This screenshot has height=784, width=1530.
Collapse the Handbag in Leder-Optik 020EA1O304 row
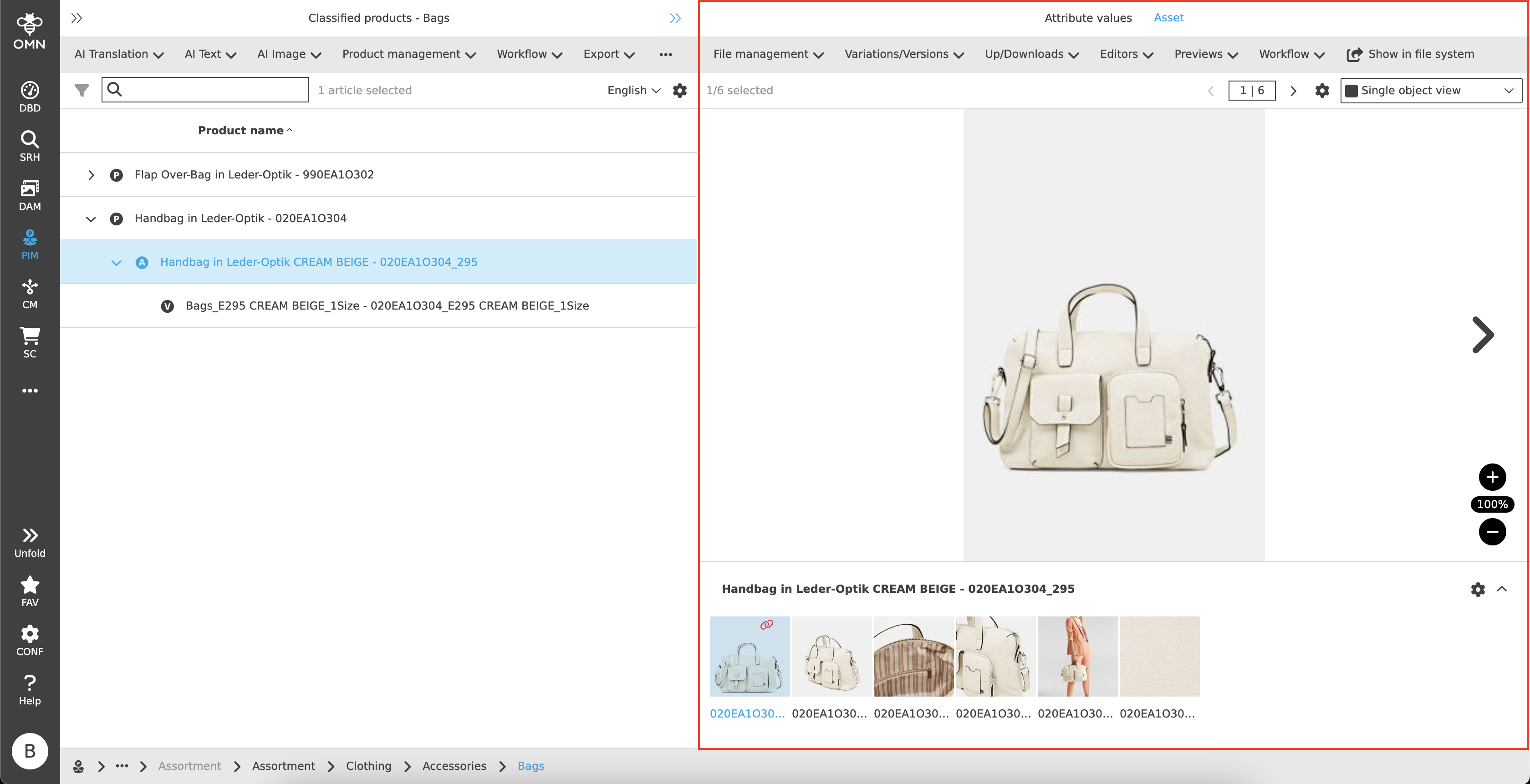91,219
